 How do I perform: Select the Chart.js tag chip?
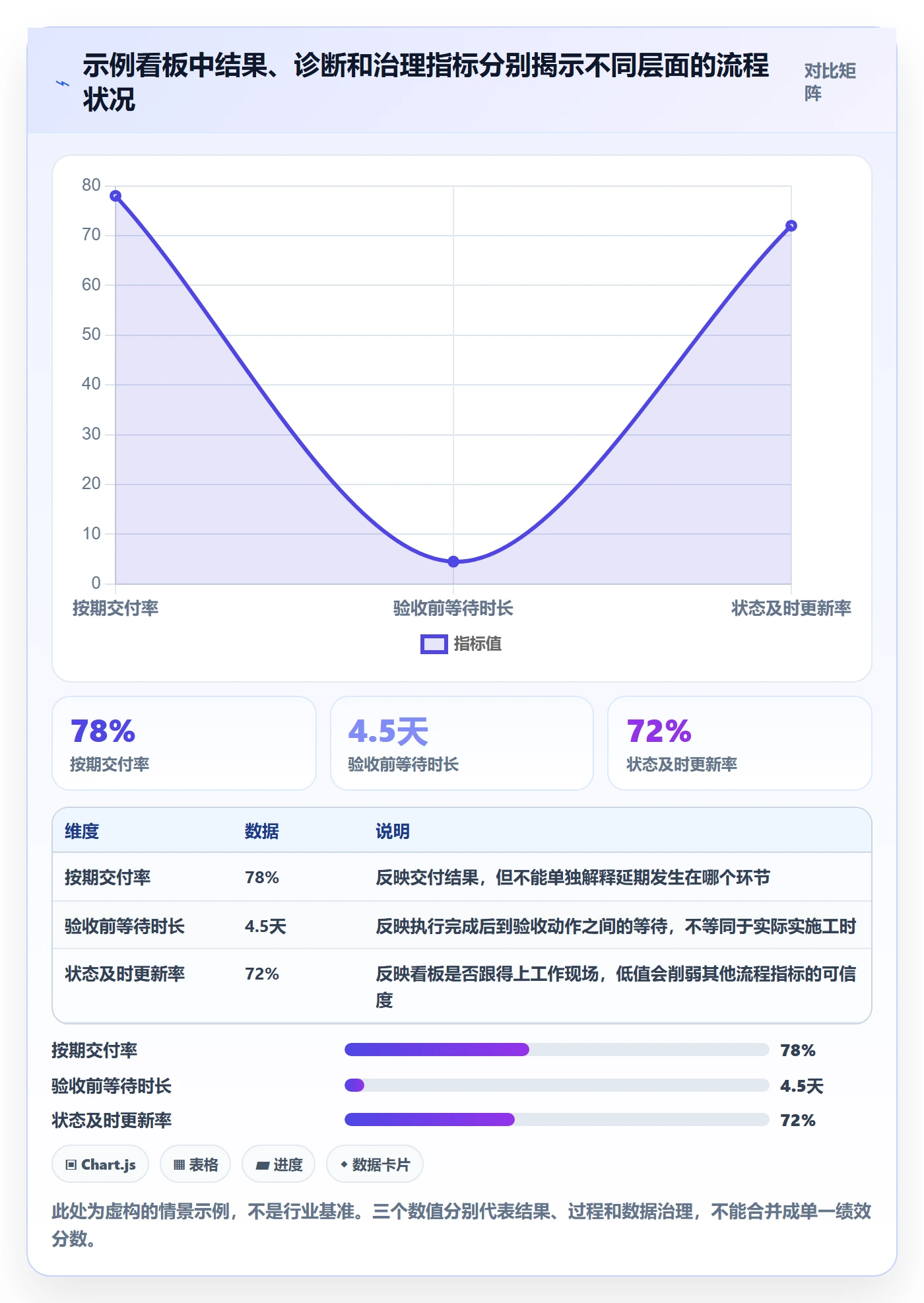click(x=100, y=1164)
